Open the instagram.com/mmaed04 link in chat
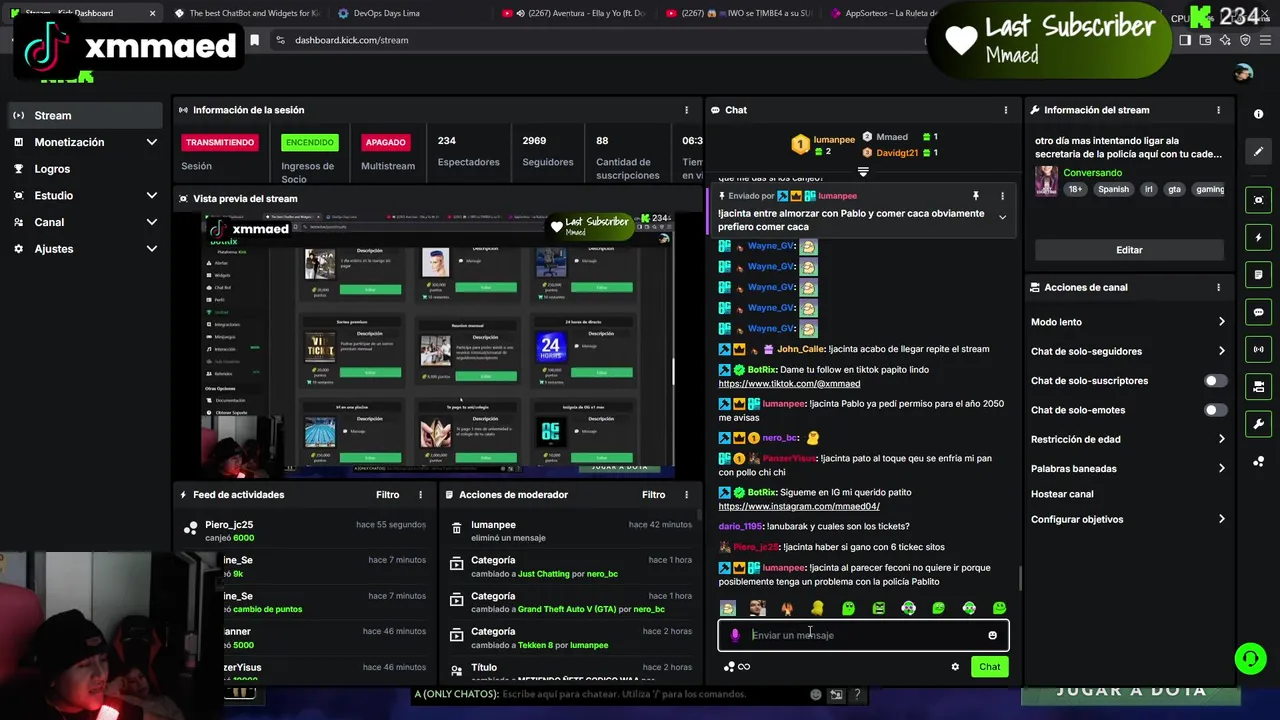 (799, 507)
